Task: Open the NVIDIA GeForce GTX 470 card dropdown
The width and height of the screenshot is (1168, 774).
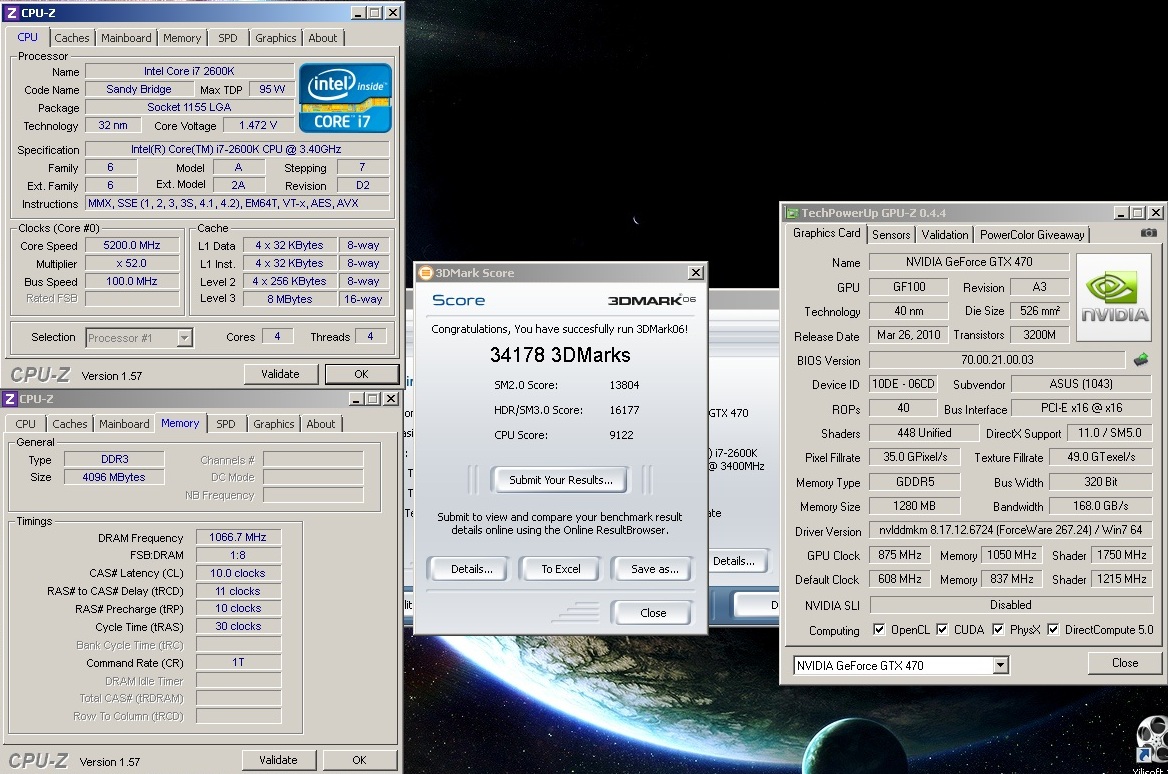Action: pos(1000,665)
